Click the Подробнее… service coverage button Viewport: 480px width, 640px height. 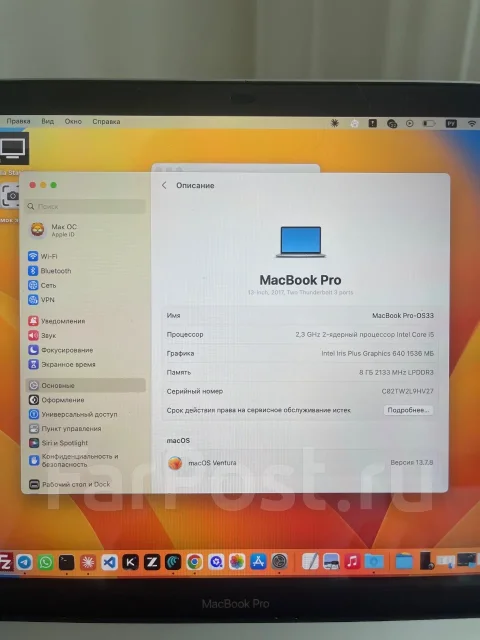coord(408,410)
